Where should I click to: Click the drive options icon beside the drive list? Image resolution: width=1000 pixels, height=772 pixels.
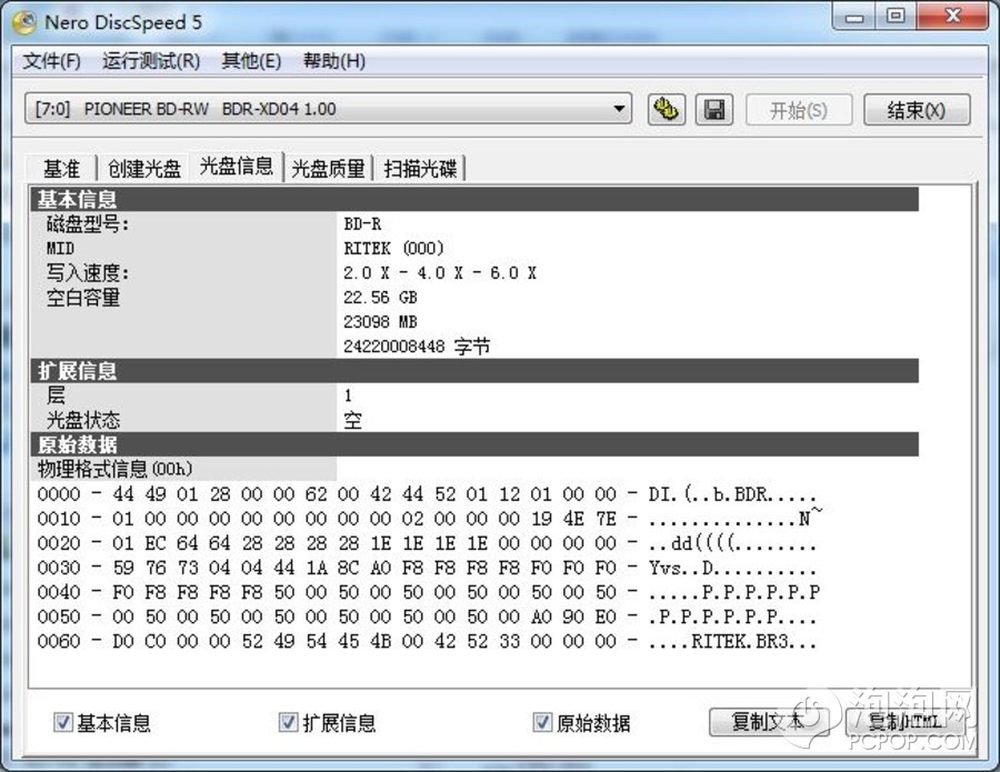[666, 110]
